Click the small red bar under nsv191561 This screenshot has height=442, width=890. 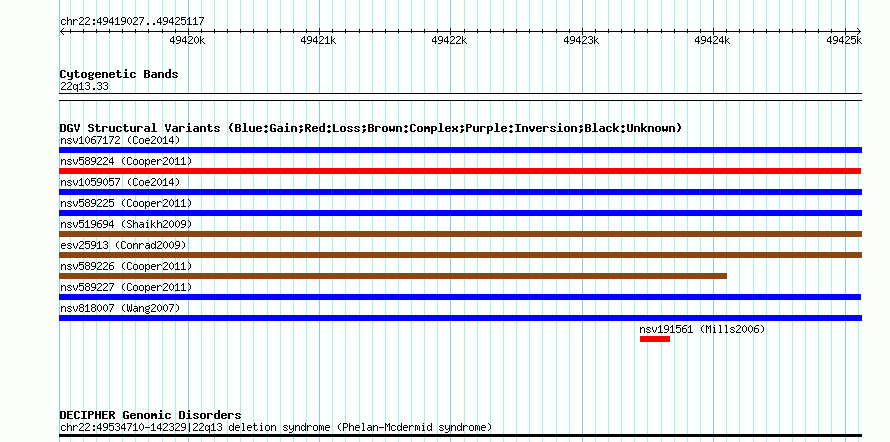tap(655, 339)
